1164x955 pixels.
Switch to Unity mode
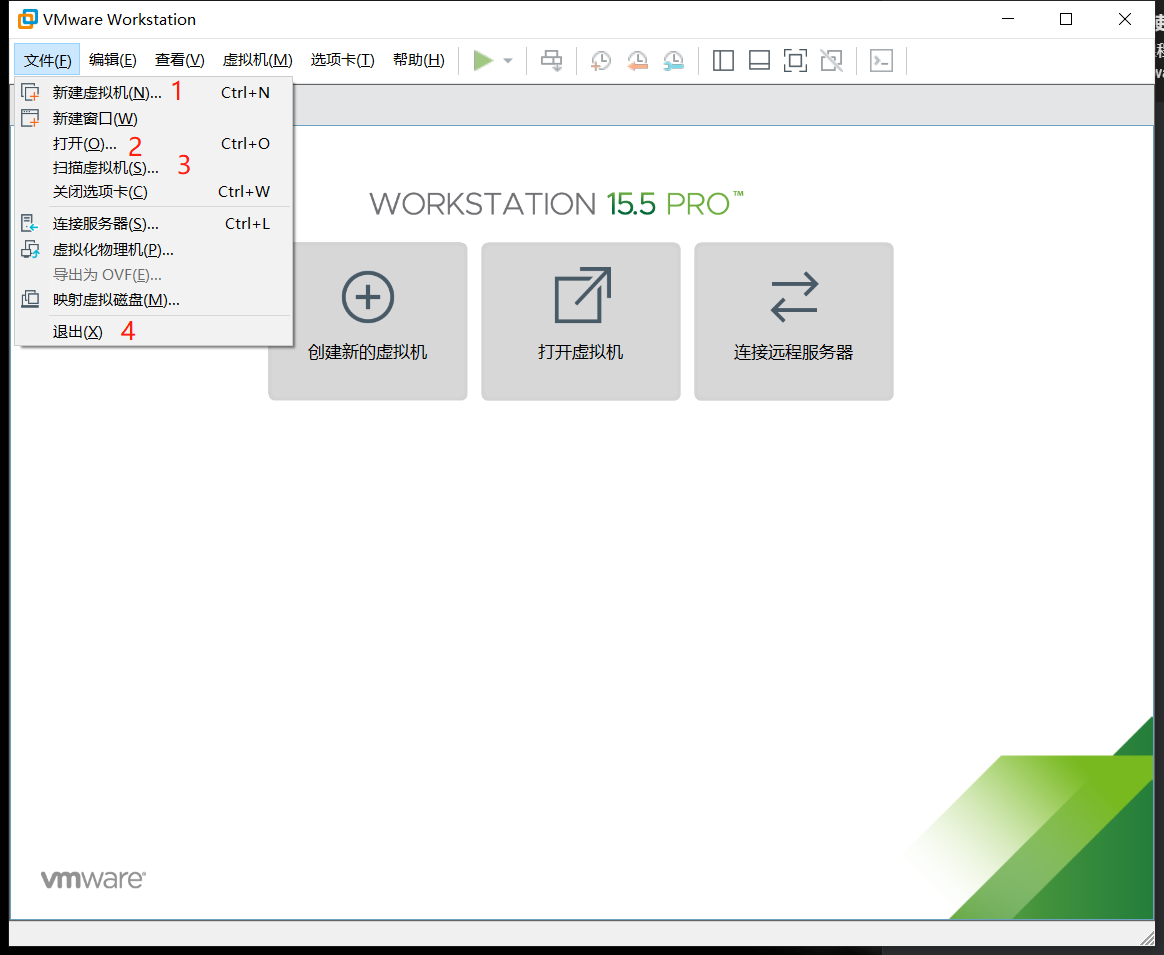(x=831, y=60)
